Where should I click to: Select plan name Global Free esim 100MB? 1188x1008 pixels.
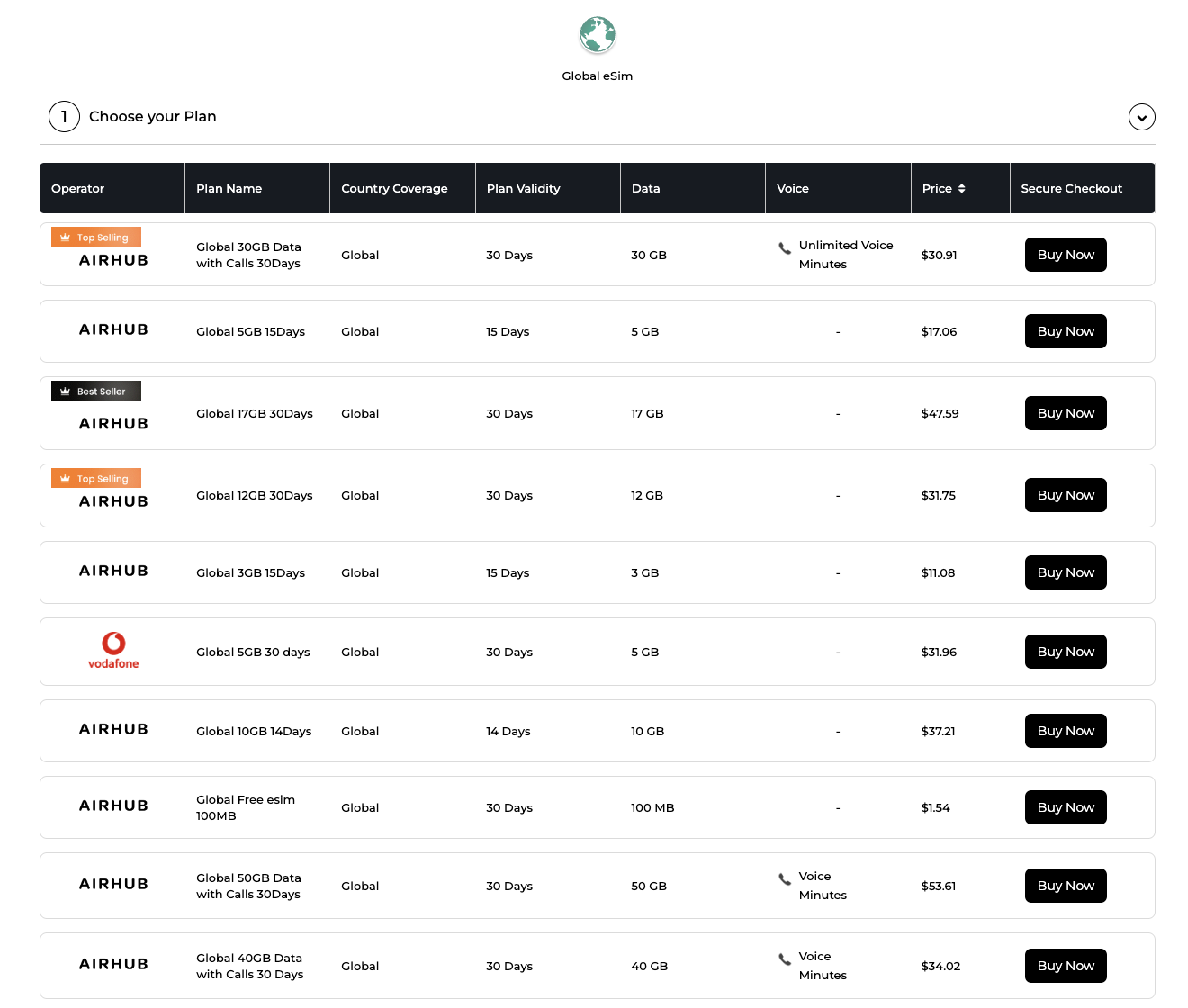point(246,807)
